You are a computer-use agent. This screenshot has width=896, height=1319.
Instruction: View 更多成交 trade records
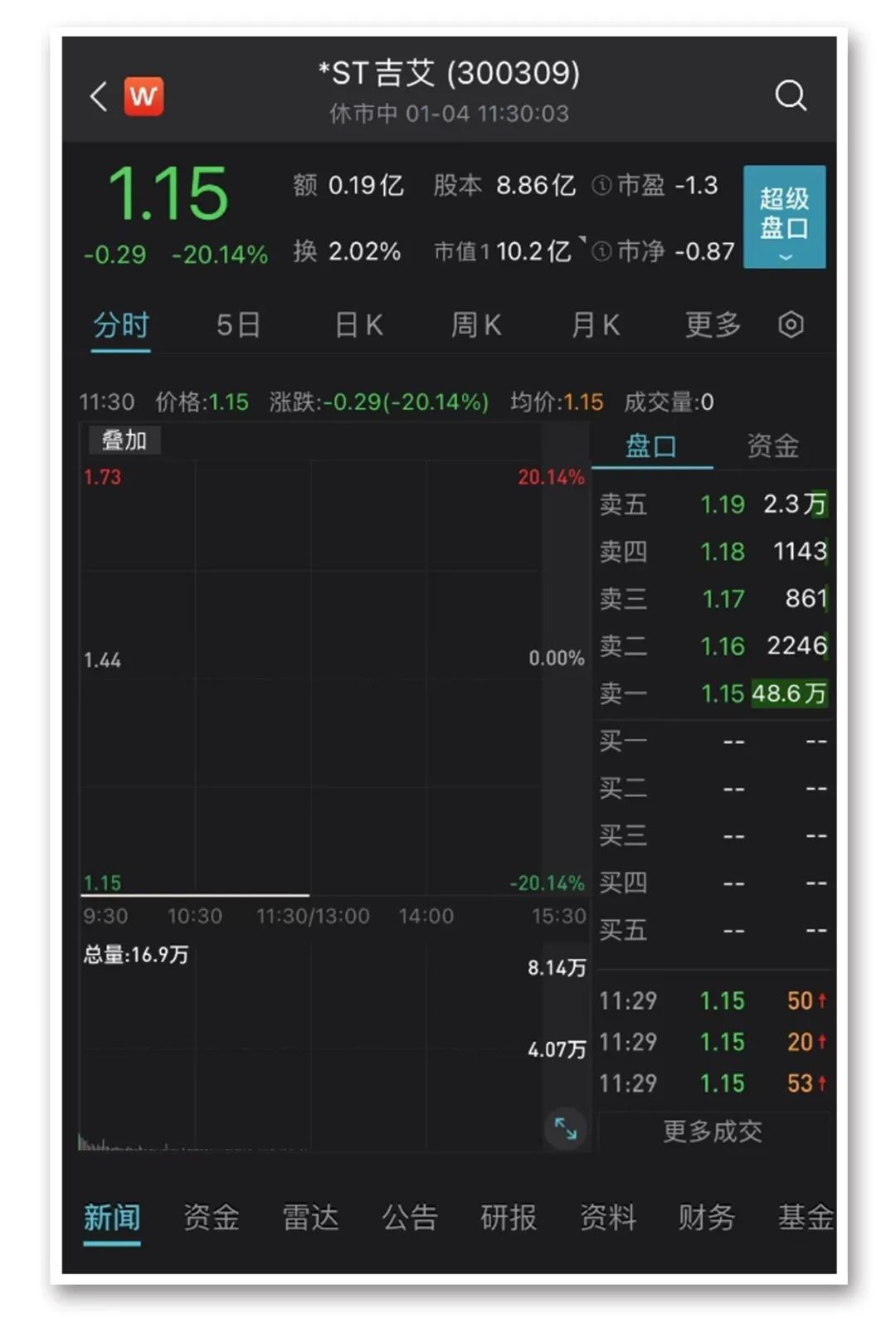[x=713, y=1131]
